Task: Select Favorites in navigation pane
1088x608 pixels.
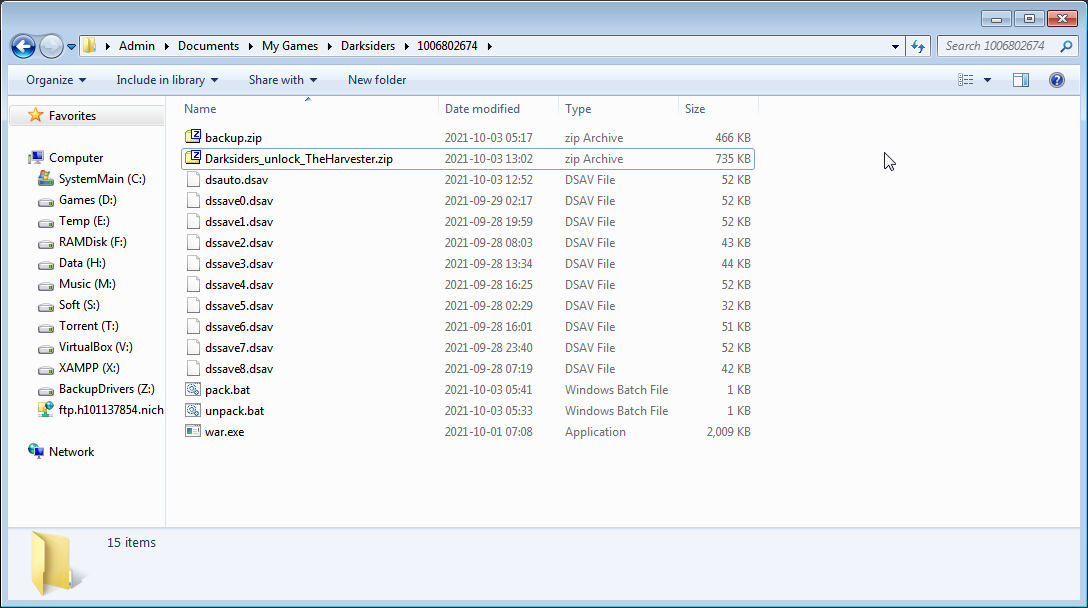Action: [x=72, y=116]
